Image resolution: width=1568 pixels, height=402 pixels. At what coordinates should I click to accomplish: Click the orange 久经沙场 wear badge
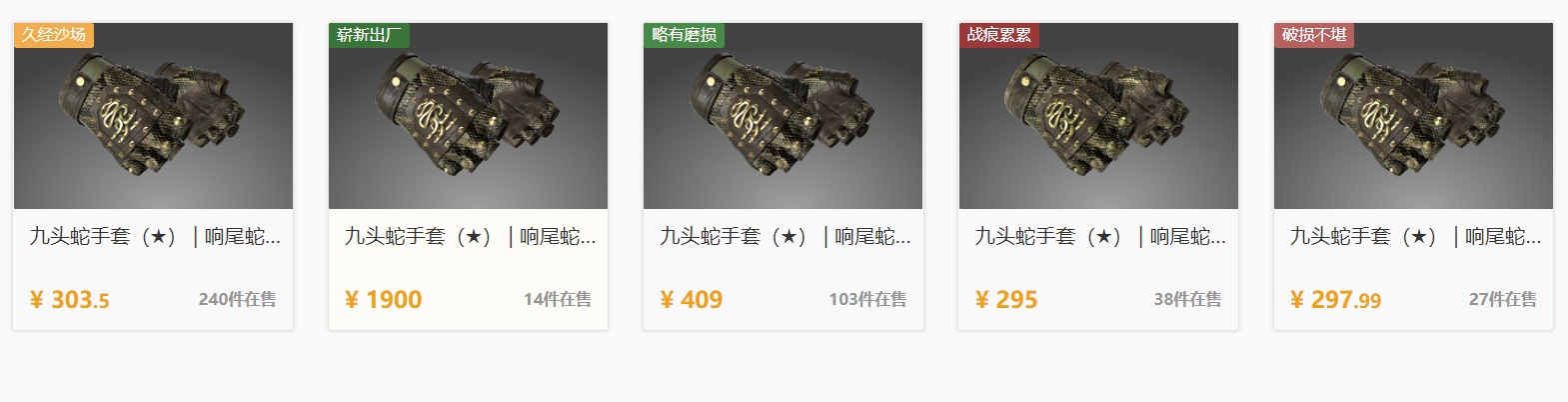coord(54,35)
